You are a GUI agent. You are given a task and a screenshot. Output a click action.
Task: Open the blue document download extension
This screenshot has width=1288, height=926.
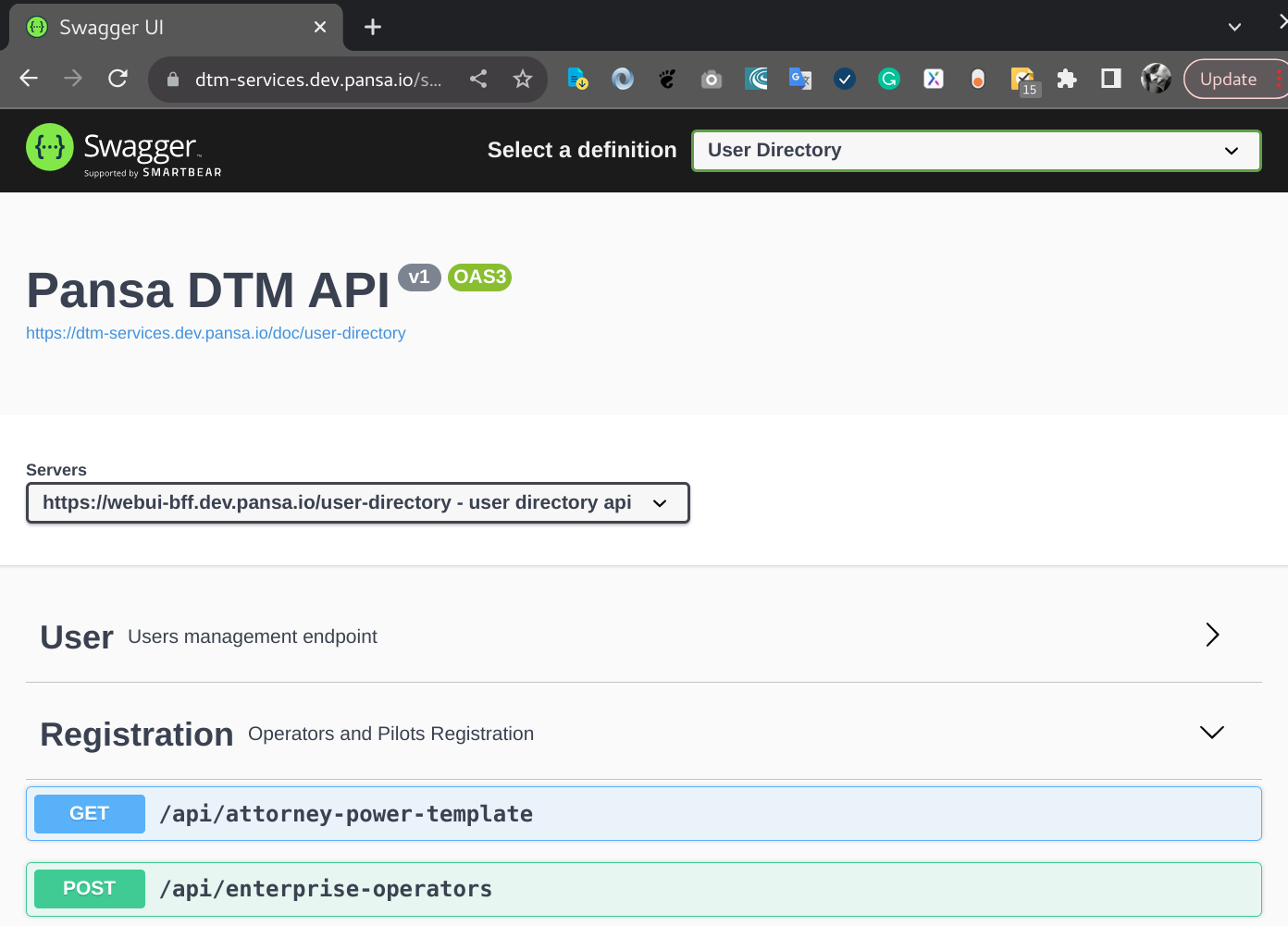(578, 79)
